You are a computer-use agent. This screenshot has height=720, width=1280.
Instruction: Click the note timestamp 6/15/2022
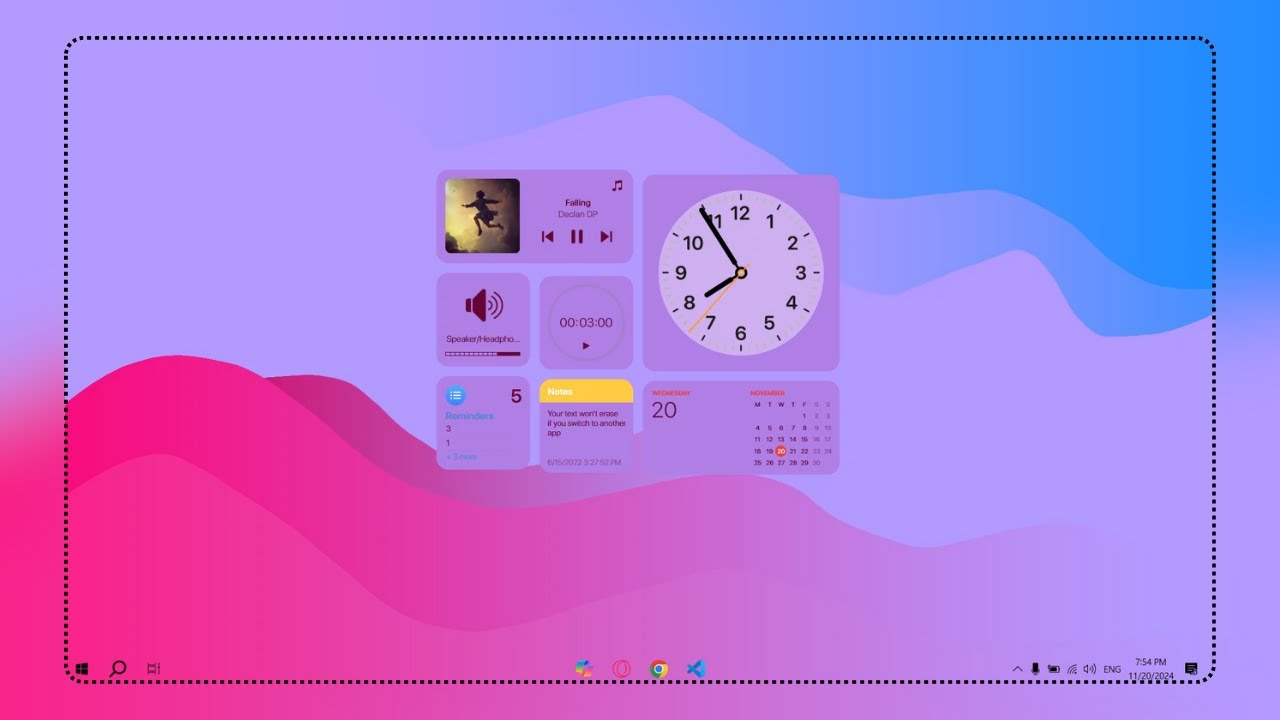click(x=584, y=462)
